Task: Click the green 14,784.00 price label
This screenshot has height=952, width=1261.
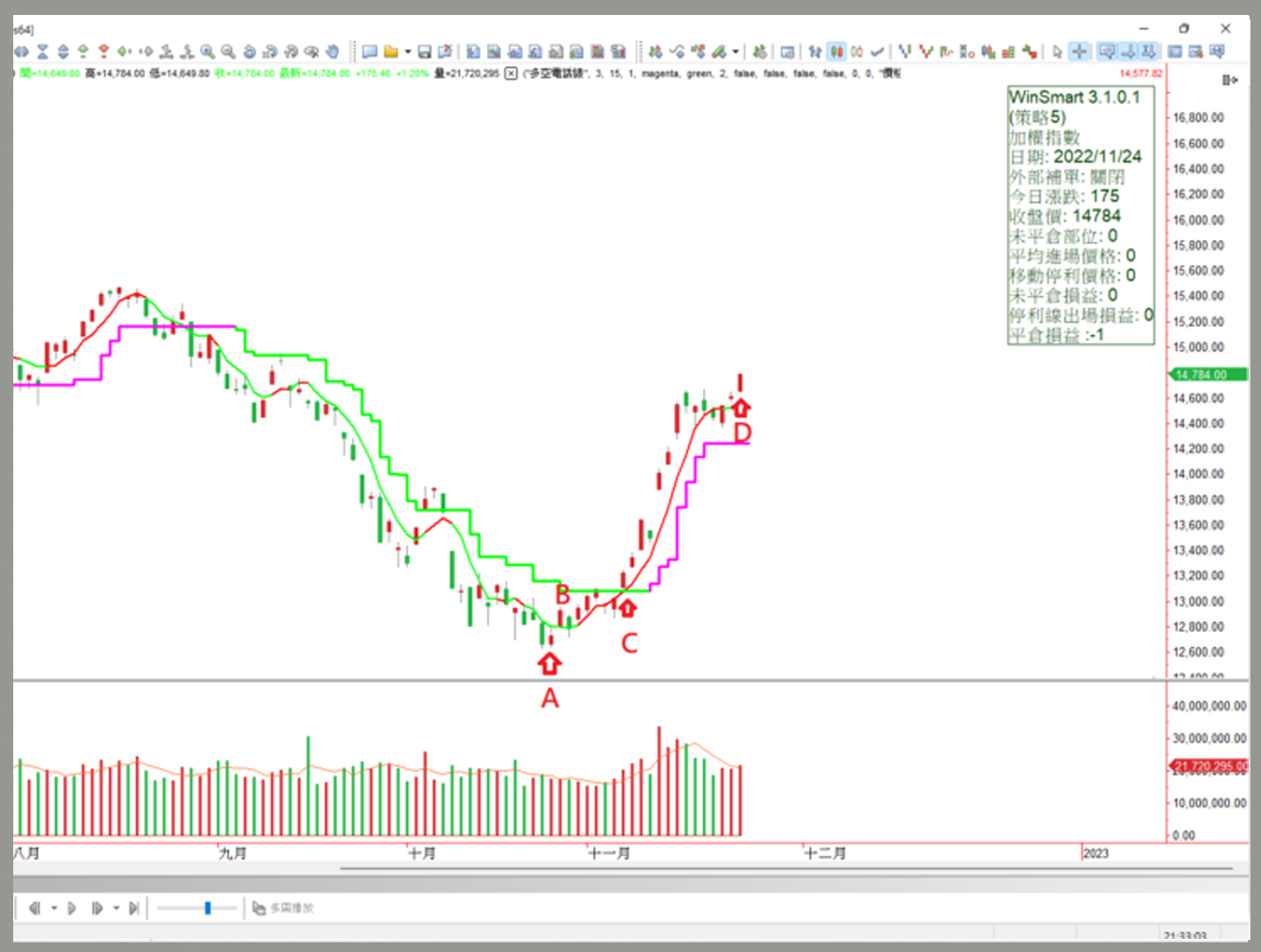Action: point(1206,375)
